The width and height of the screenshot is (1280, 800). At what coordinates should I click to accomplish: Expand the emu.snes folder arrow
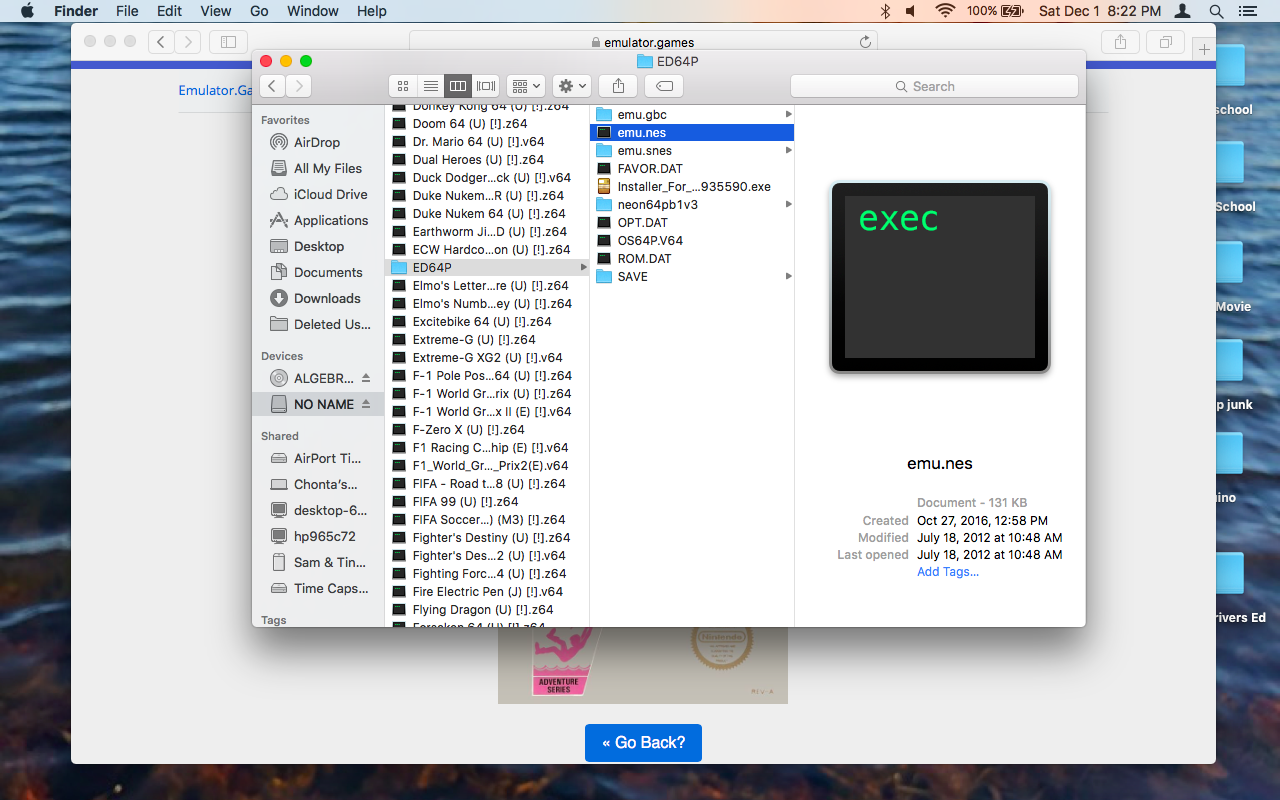788,151
